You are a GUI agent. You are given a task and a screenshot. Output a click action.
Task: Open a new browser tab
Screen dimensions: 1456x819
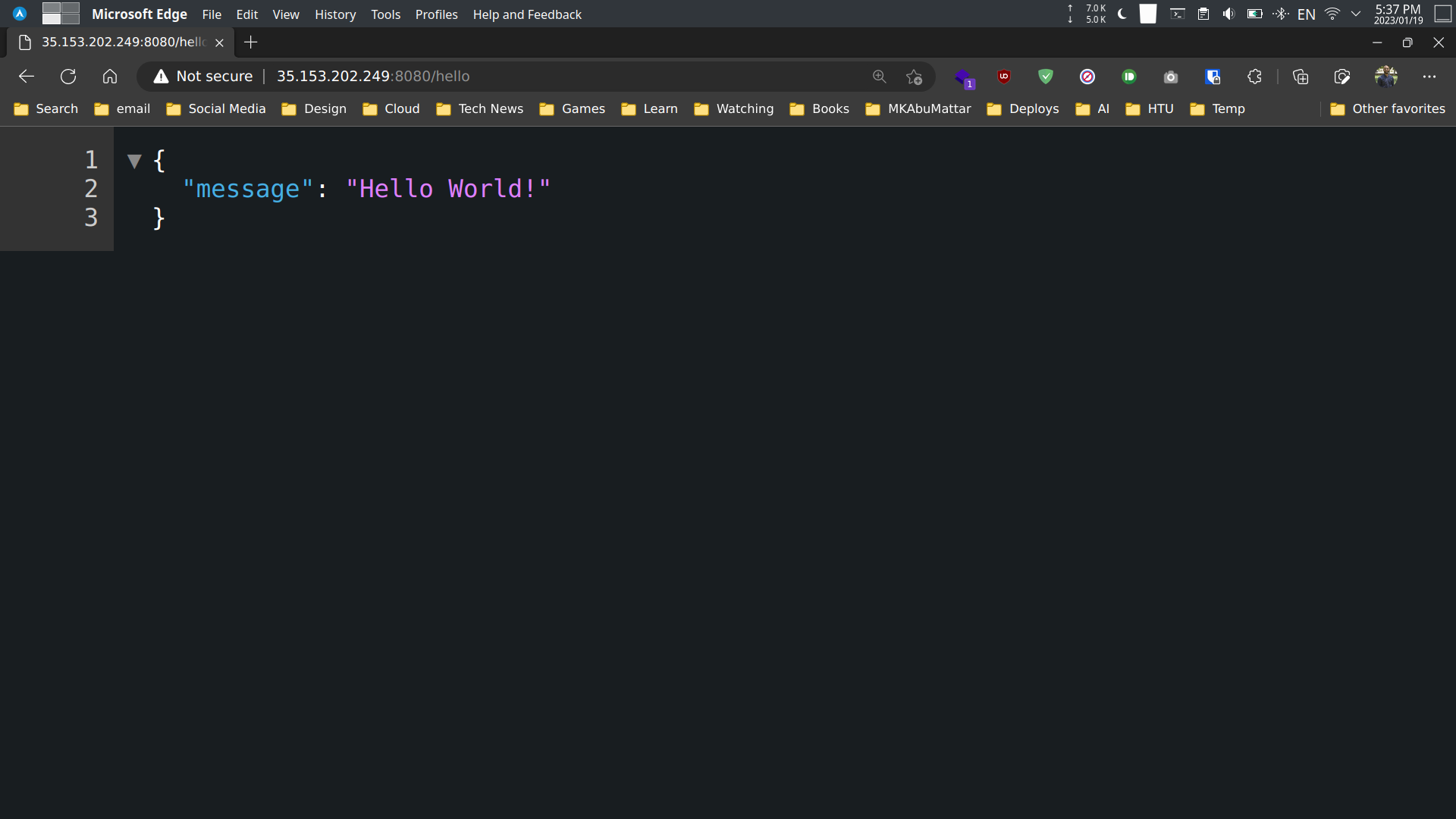tap(250, 42)
